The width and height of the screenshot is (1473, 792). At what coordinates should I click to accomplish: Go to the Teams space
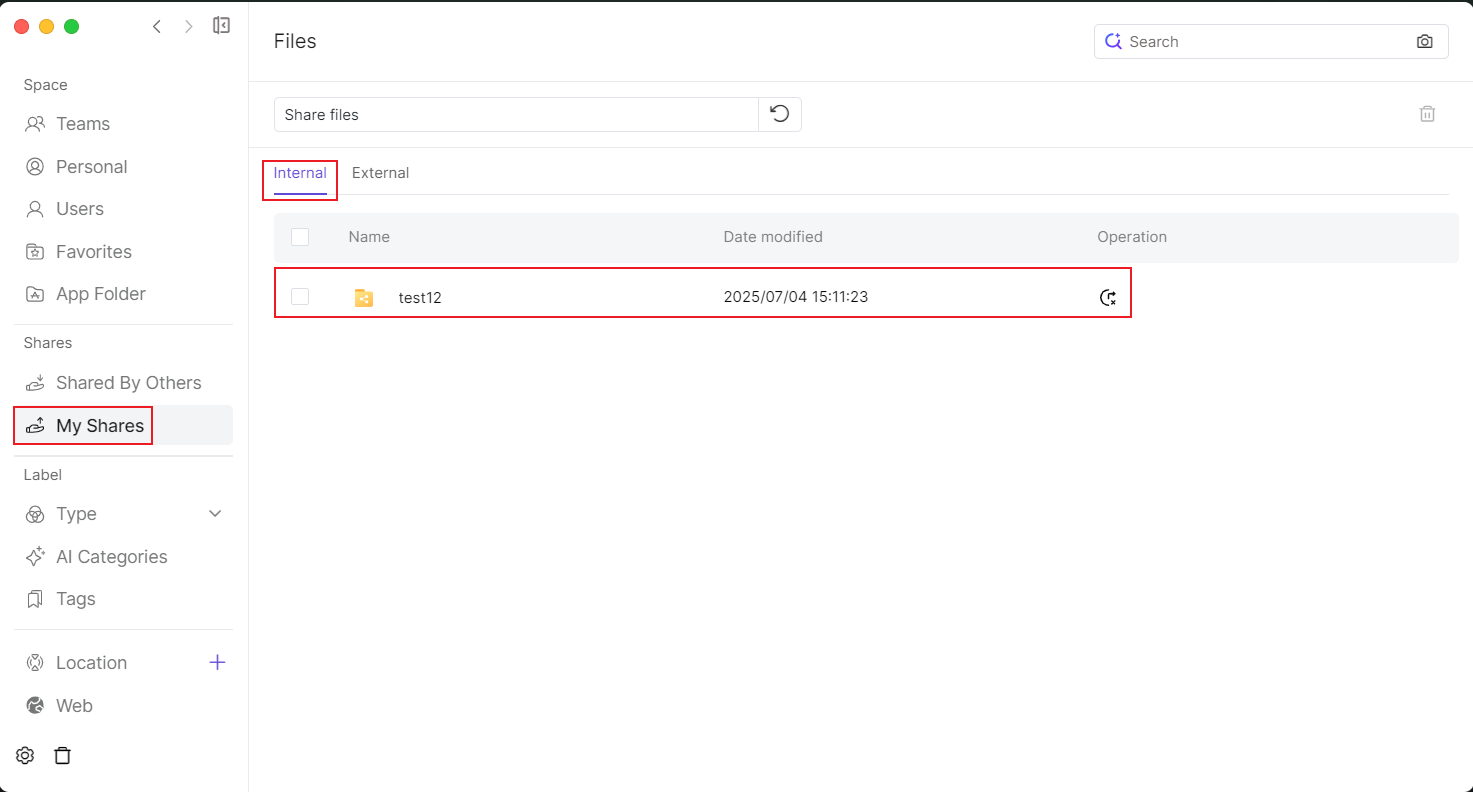point(82,124)
